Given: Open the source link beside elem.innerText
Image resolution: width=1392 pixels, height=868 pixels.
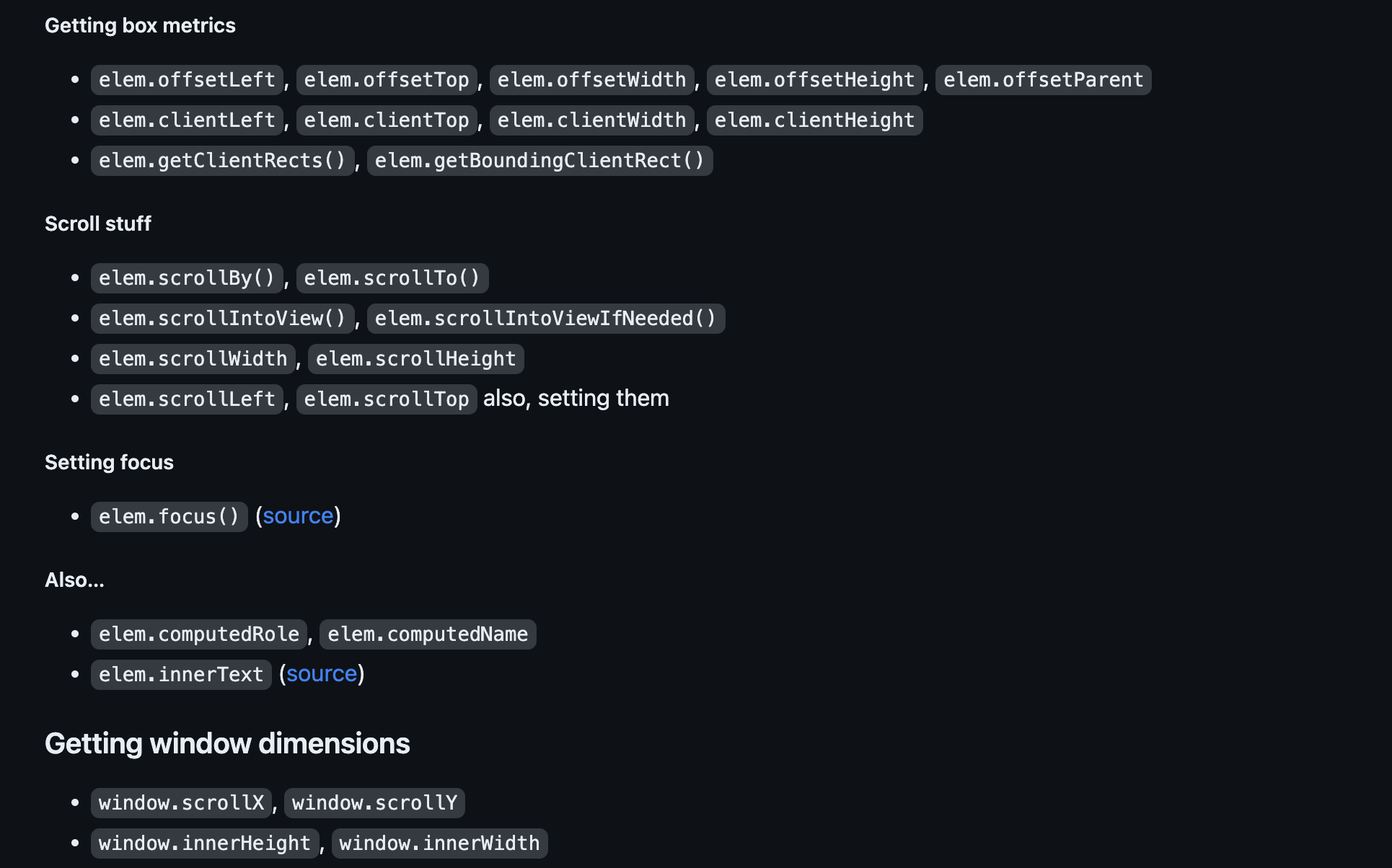Looking at the screenshot, I should 322,674.
